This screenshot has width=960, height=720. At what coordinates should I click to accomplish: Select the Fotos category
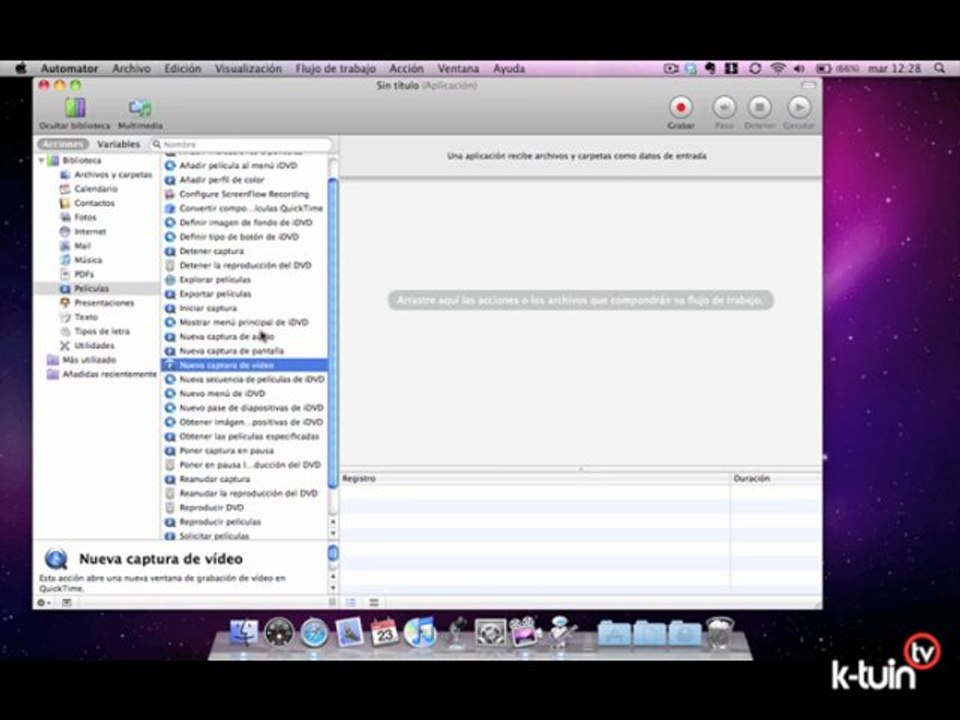coord(85,217)
